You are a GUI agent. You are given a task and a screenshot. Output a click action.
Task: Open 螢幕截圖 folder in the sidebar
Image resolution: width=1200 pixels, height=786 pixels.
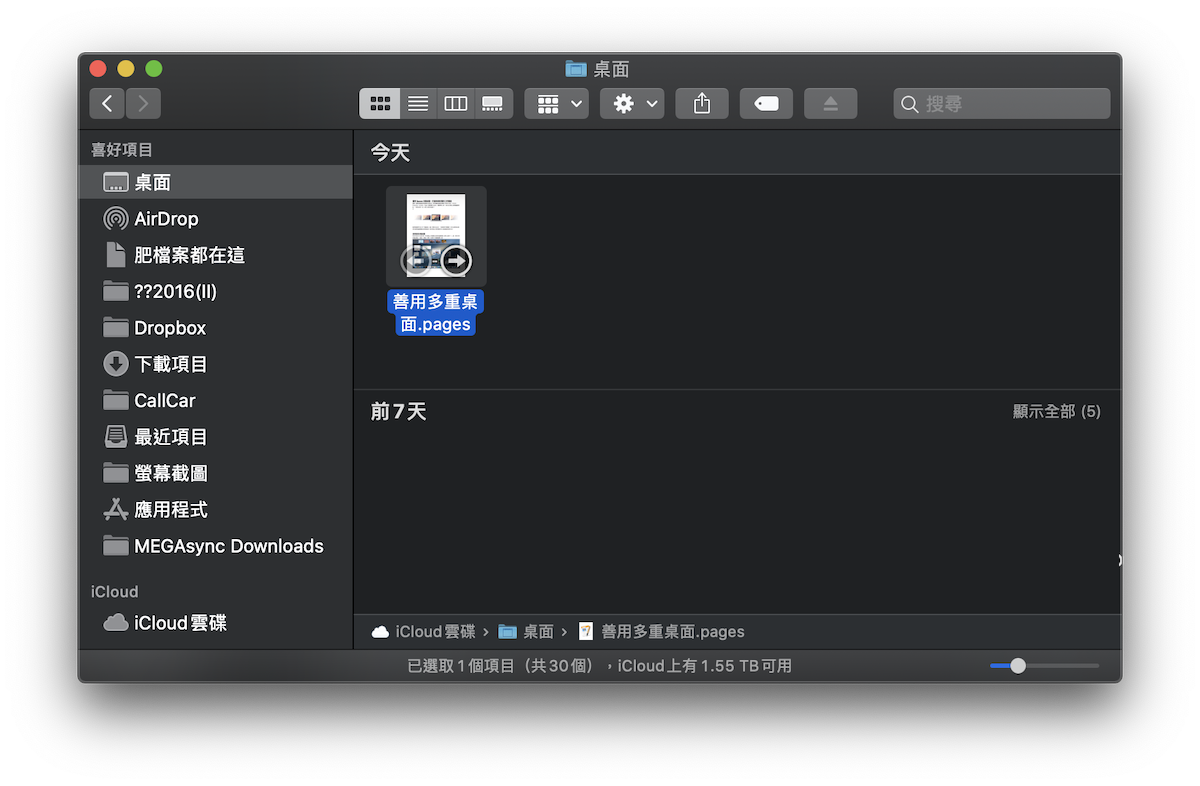(215, 473)
